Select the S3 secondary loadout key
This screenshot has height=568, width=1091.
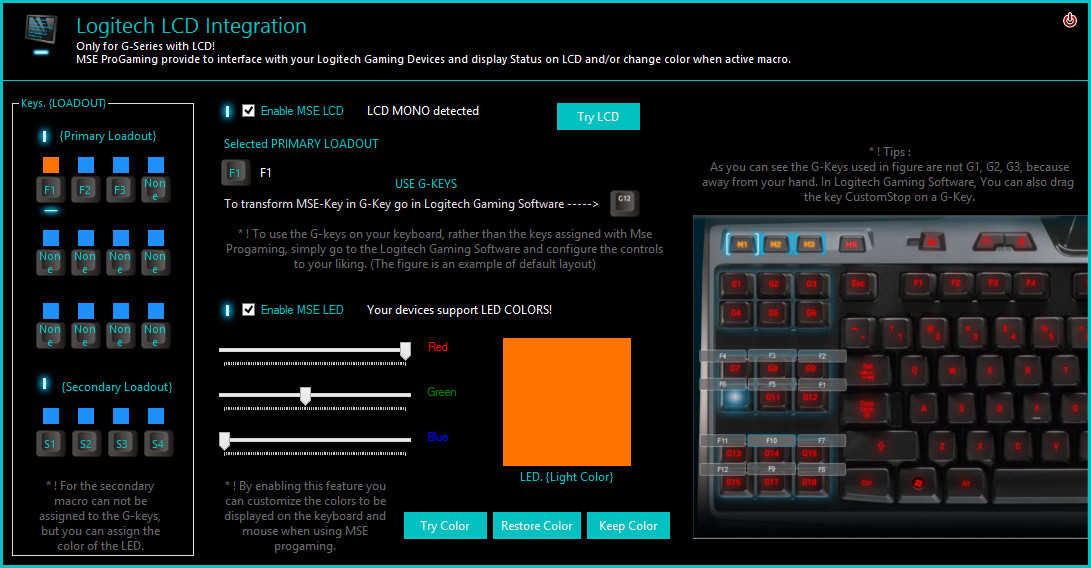(122, 443)
